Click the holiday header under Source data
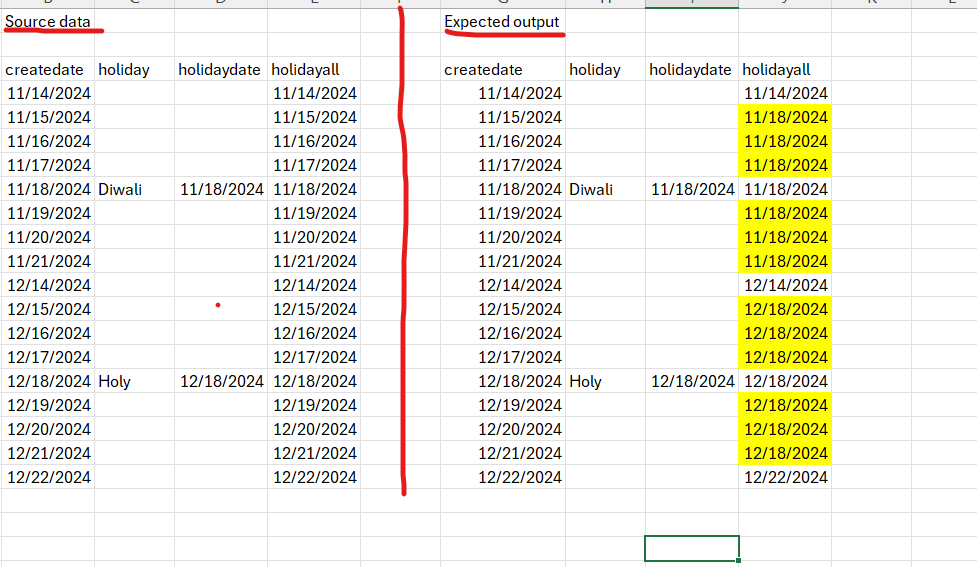977x567 pixels. [x=134, y=69]
